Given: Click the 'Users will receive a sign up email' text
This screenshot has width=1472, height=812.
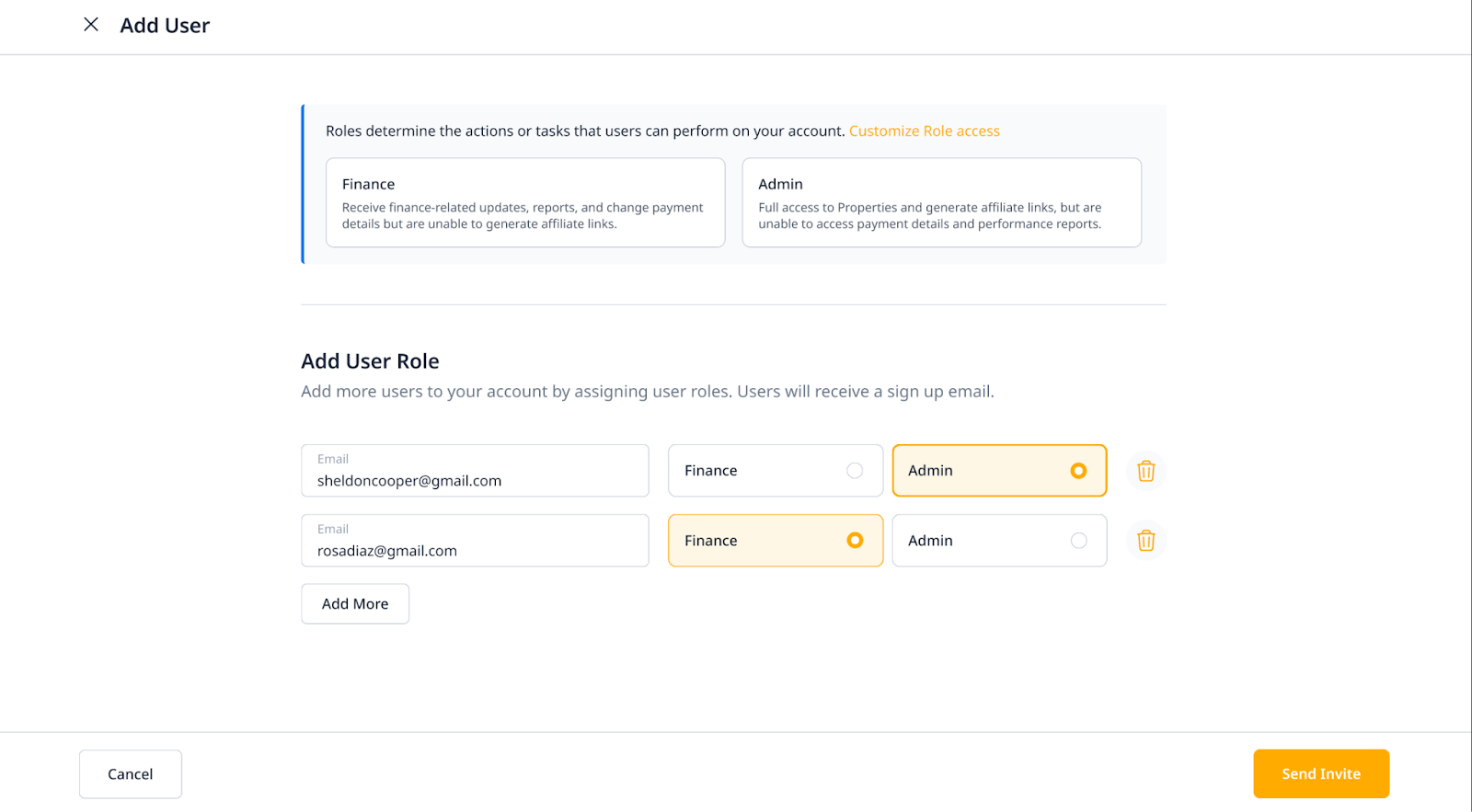Looking at the screenshot, I should point(865,392).
